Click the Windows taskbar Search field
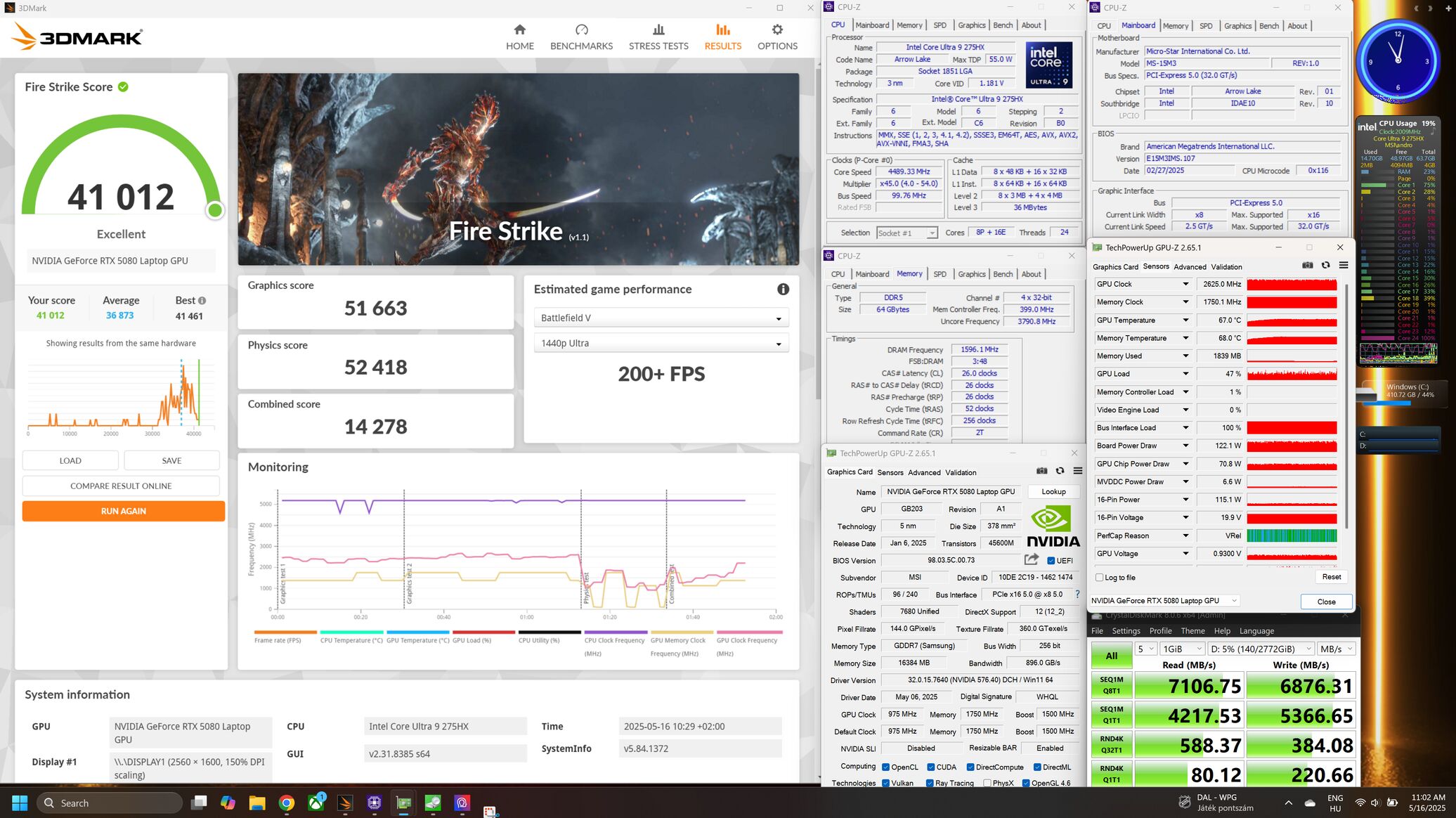Viewport: 1456px width, 818px height. [x=110, y=803]
